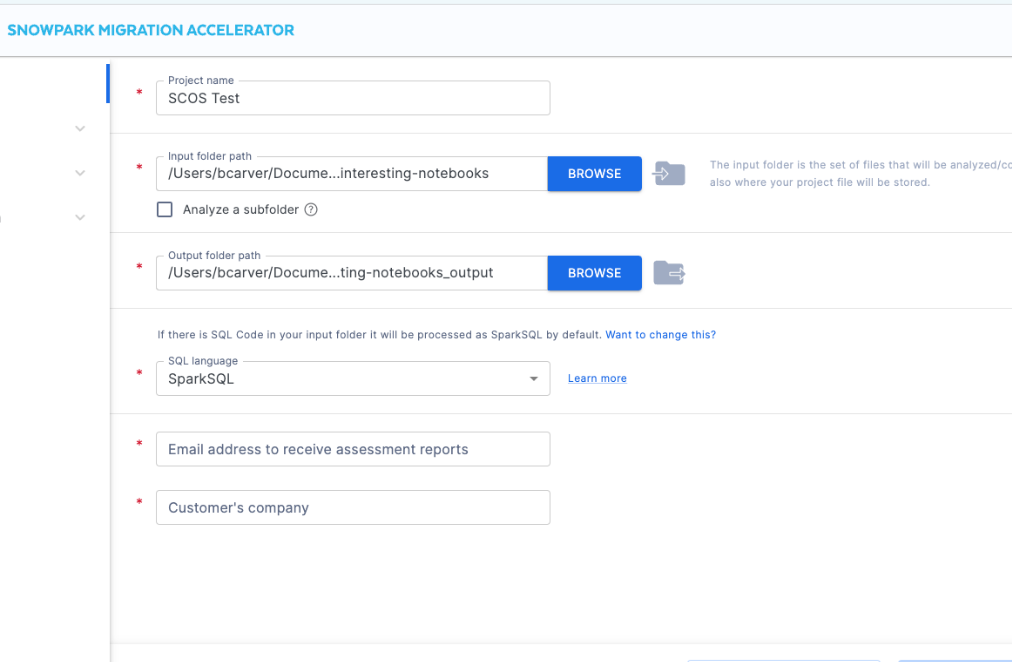Click the output folder icon with arrow
Viewport: 1012px width, 662px height.
(x=669, y=273)
